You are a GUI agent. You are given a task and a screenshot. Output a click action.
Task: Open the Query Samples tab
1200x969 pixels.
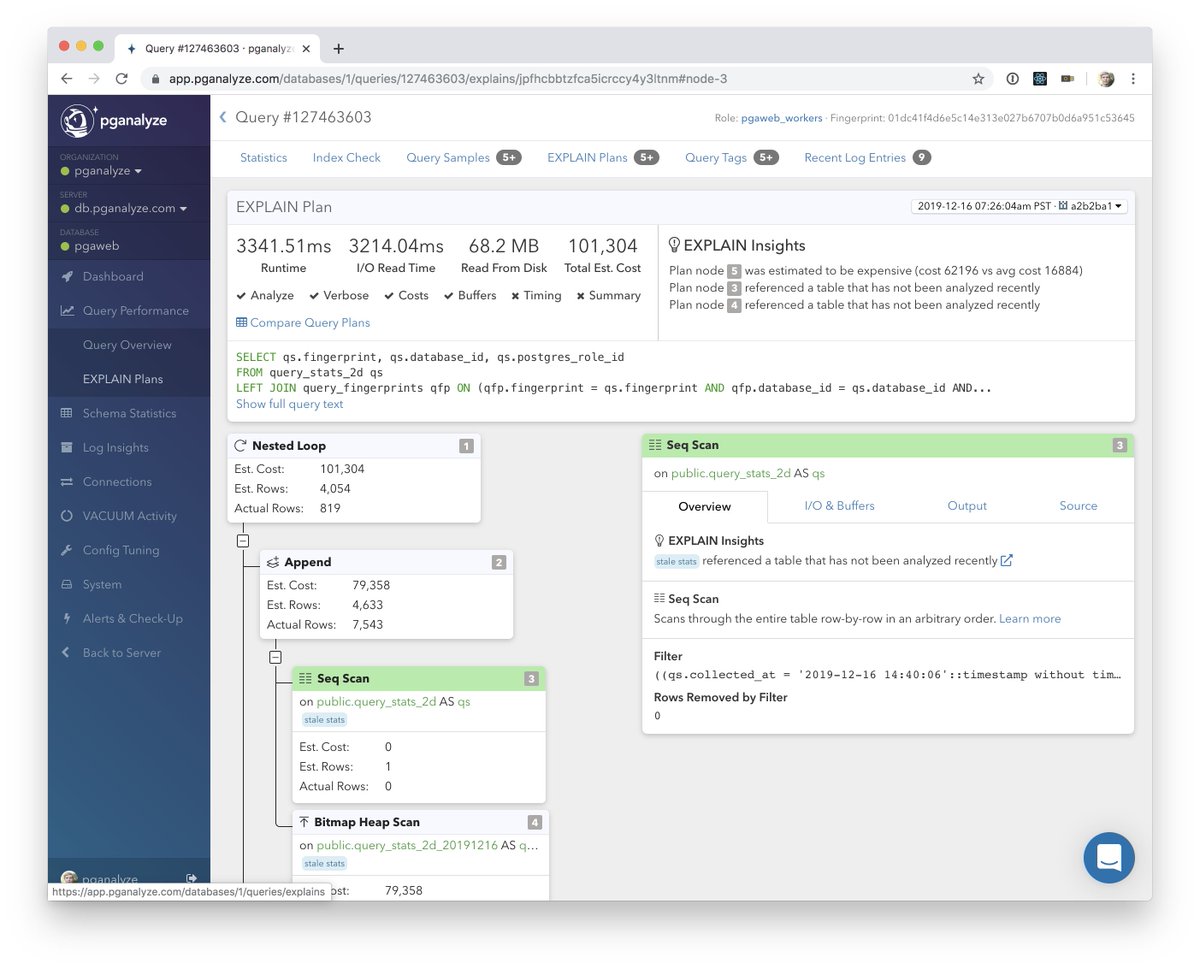tap(464, 158)
